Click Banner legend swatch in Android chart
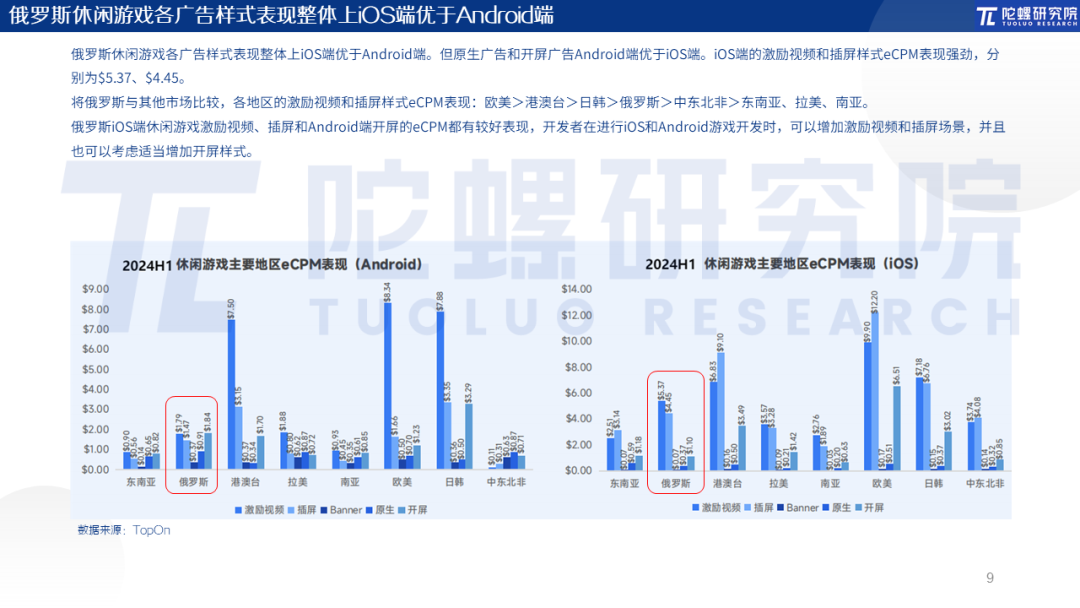 (x=324, y=510)
